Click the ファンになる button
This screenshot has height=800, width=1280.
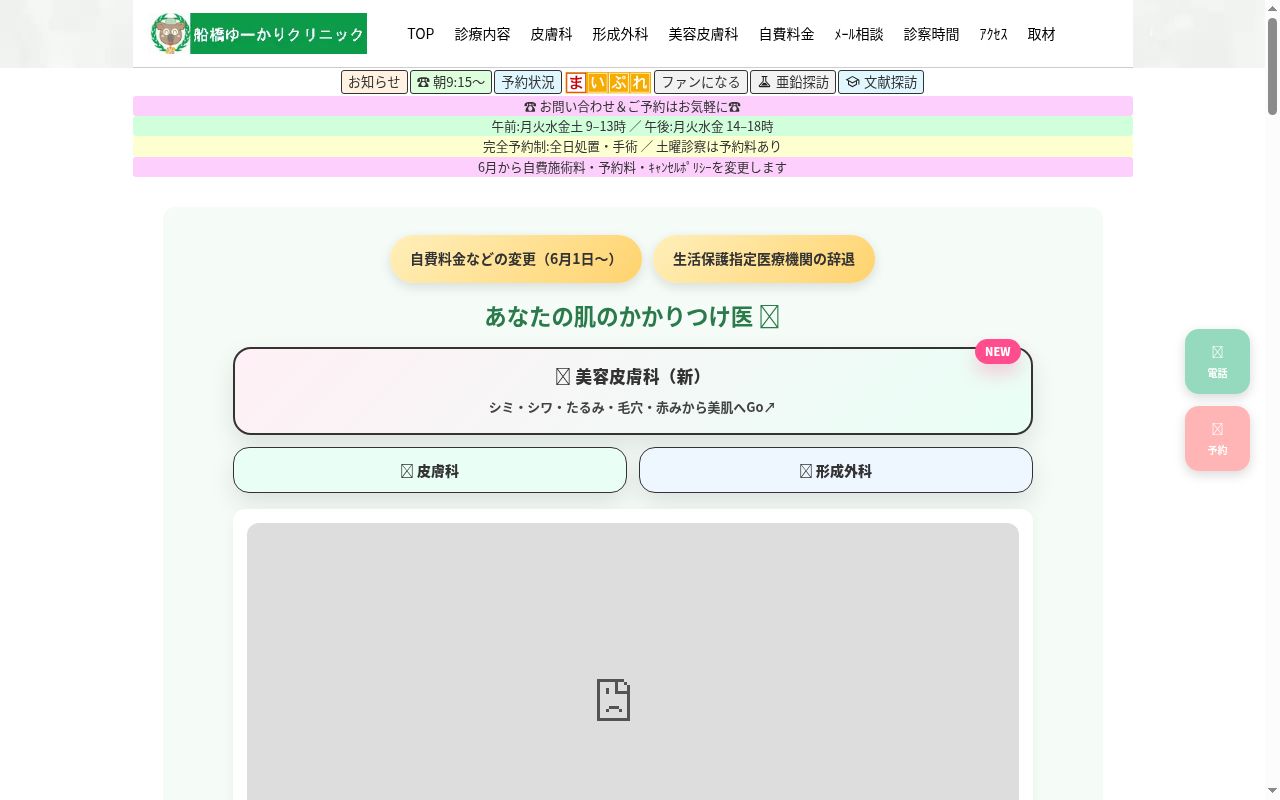tap(701, 82)
